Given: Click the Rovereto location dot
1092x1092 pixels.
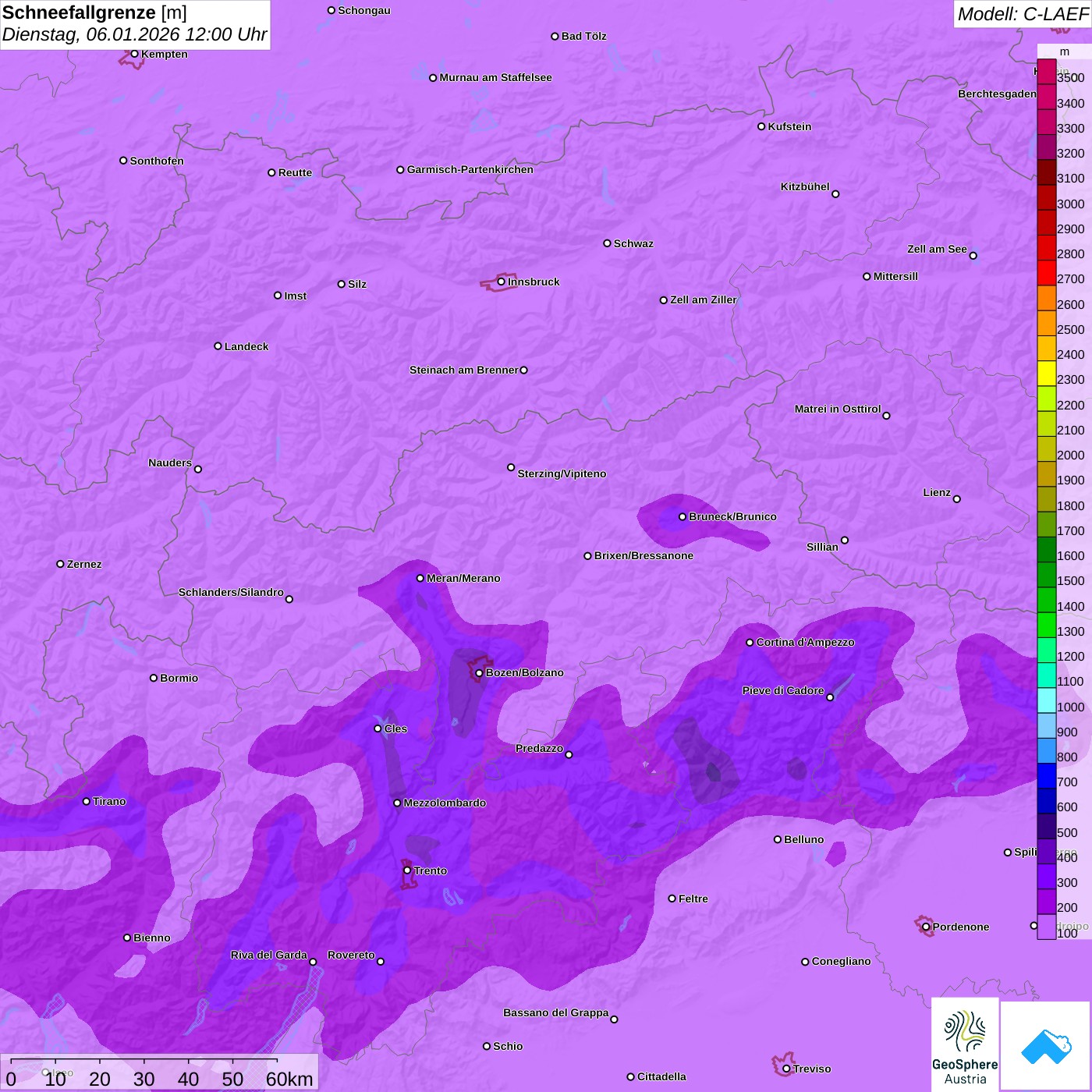Looking at the screenshot, I should point(381,961).
